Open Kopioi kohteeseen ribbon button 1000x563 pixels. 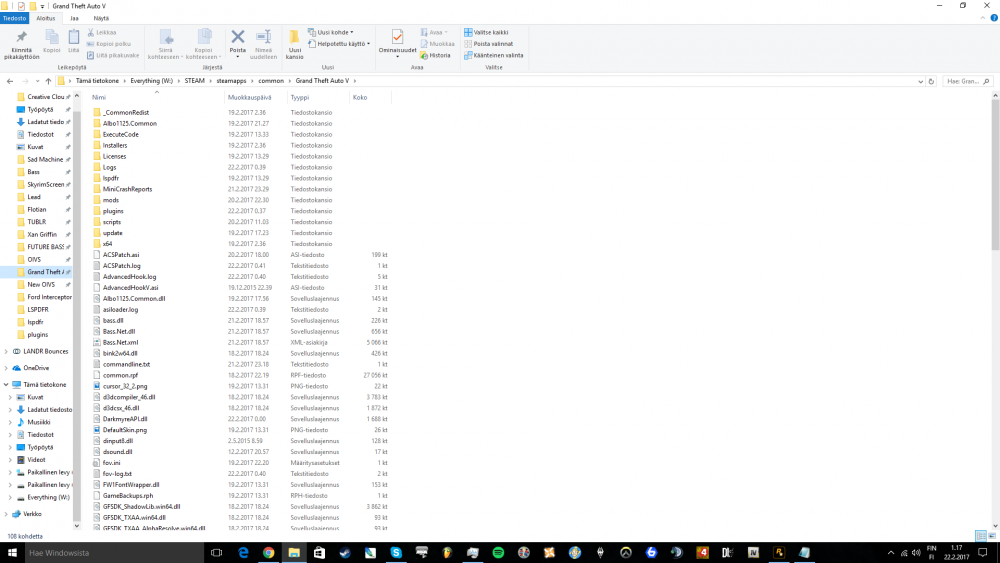pyautogui.click(x=203, y=44)
